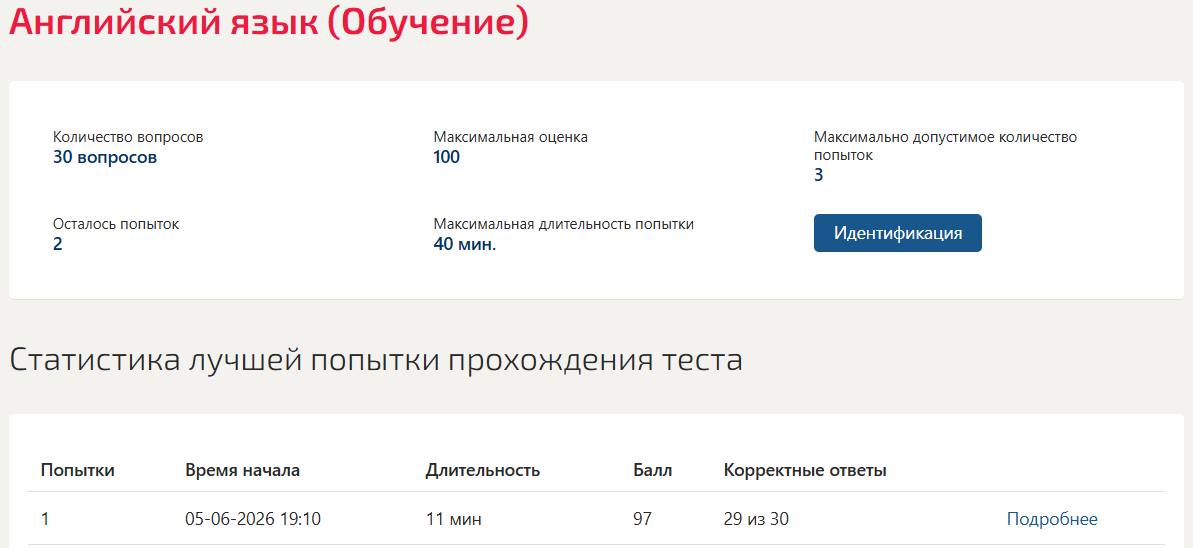Click the Идентификация button
The image size is (1193, 548).
898,233
